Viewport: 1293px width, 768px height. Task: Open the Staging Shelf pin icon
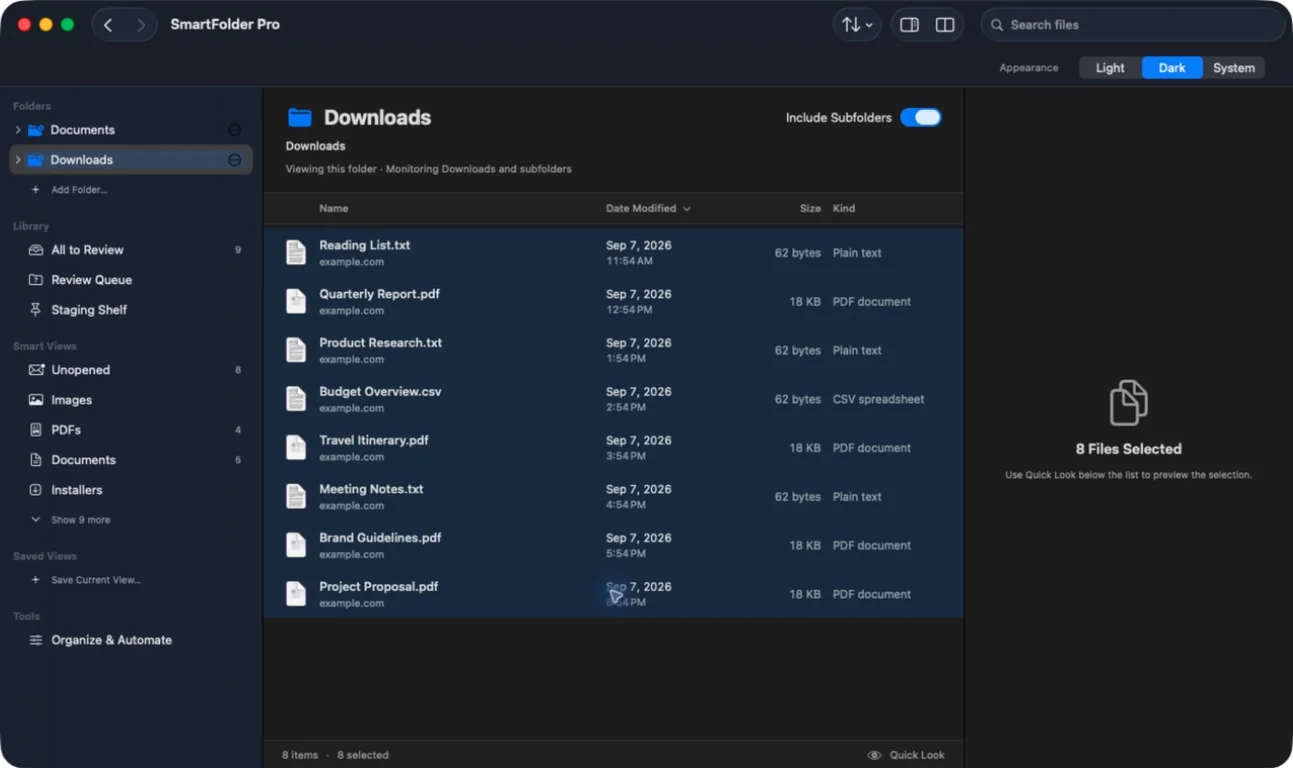(36, 310)
